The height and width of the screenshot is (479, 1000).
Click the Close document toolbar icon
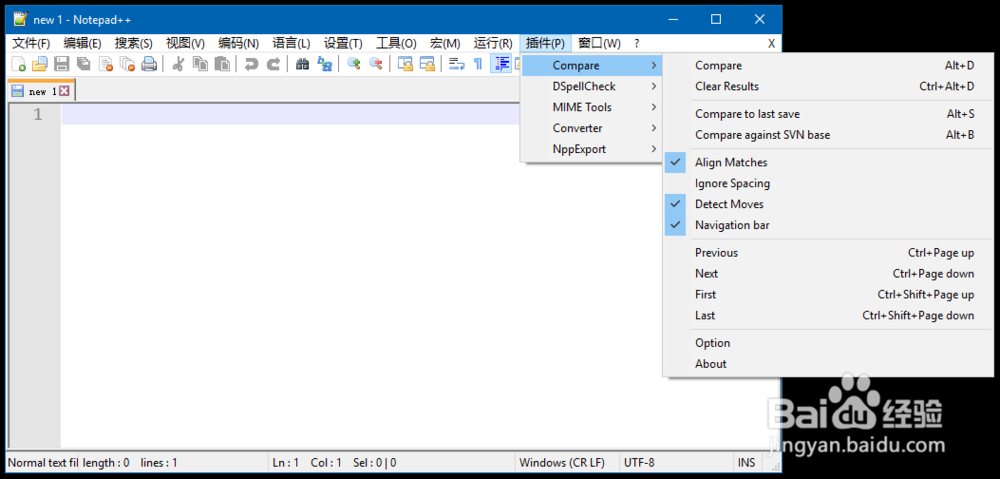coord(105,63)
